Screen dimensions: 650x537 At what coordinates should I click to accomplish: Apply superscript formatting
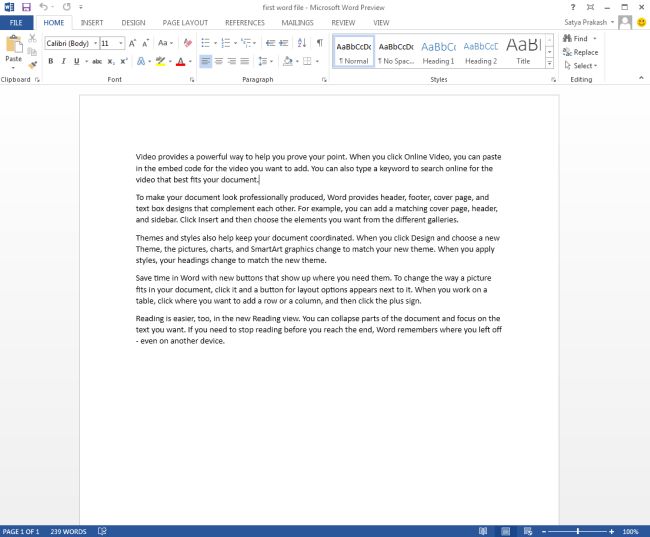pyautogui.click(x=124, y=61)
